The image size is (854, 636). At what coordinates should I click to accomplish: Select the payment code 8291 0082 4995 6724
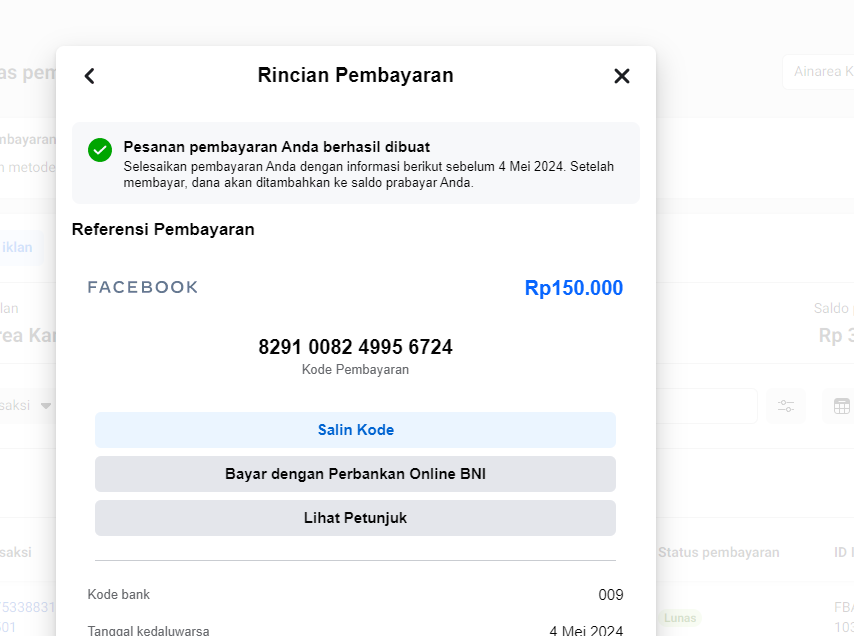(x=355, y=347)
